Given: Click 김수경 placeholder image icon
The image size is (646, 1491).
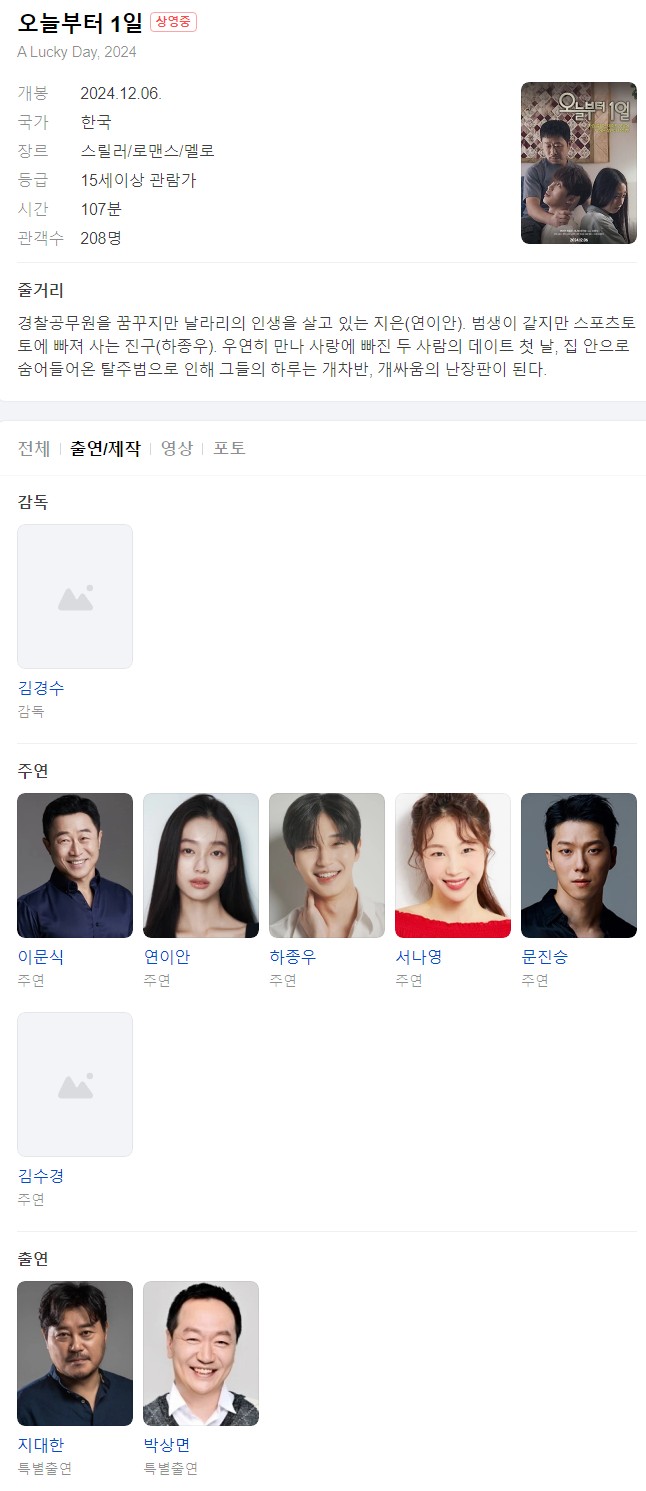Looking at the screenshot, I should tap(75, 1084).
